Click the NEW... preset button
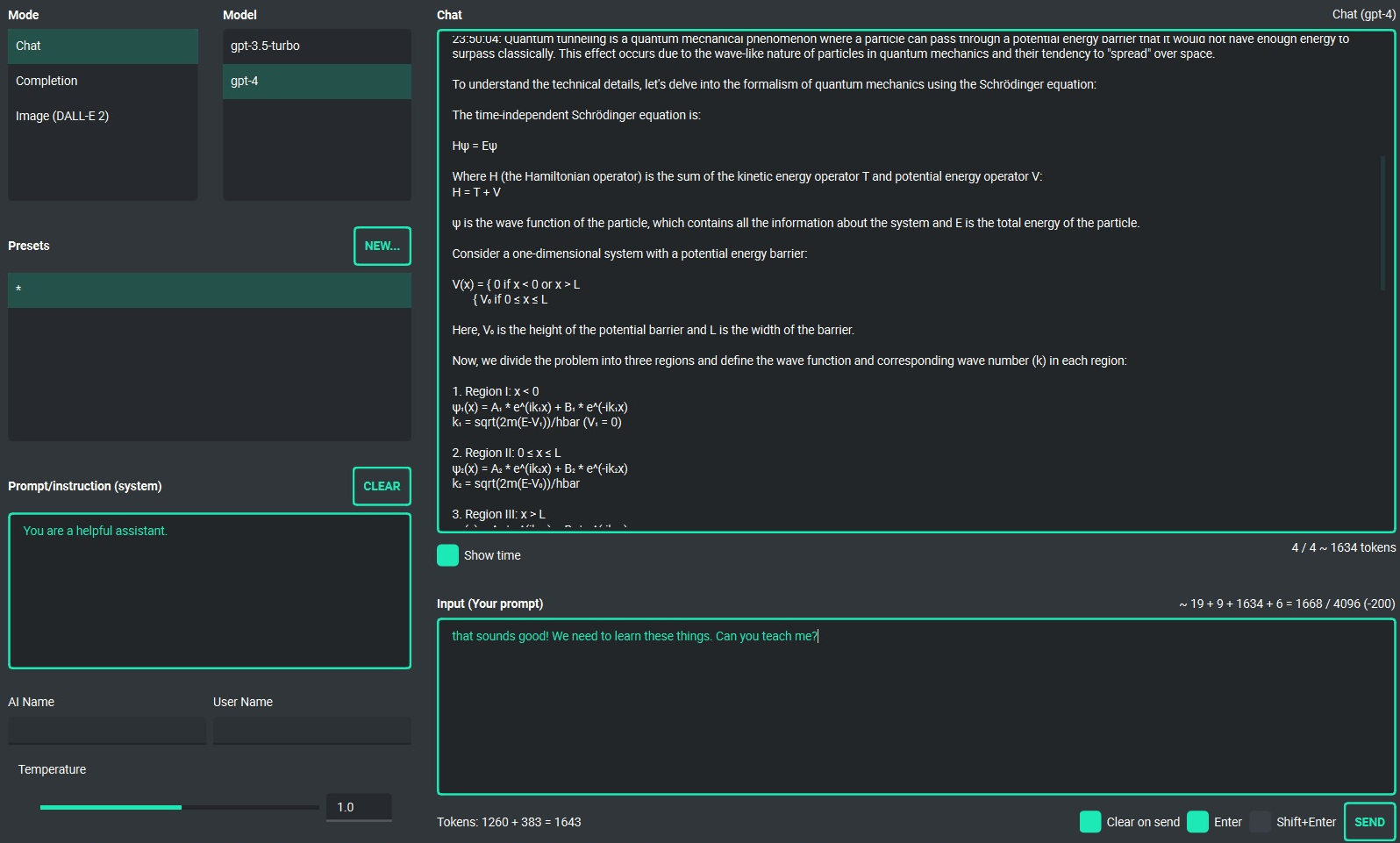The width and height of the screenshot is (1400, 843). (x=382, y=246)
